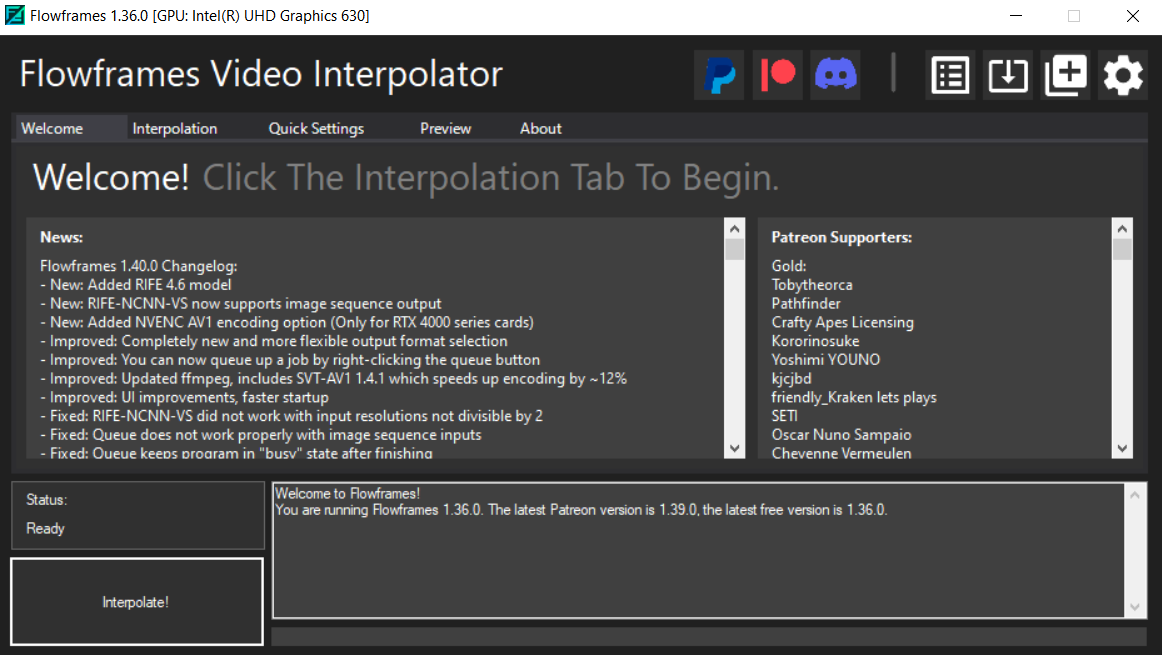Click the 'You are running Flowframes 1.36.0' log line
This screenshot has height=655, width=1162.
581,510
